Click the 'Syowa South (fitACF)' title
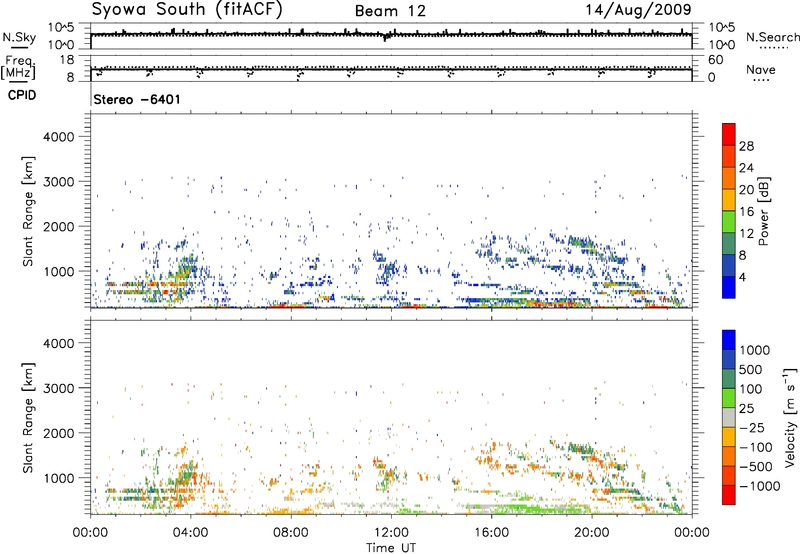 (x=187, y=10)
